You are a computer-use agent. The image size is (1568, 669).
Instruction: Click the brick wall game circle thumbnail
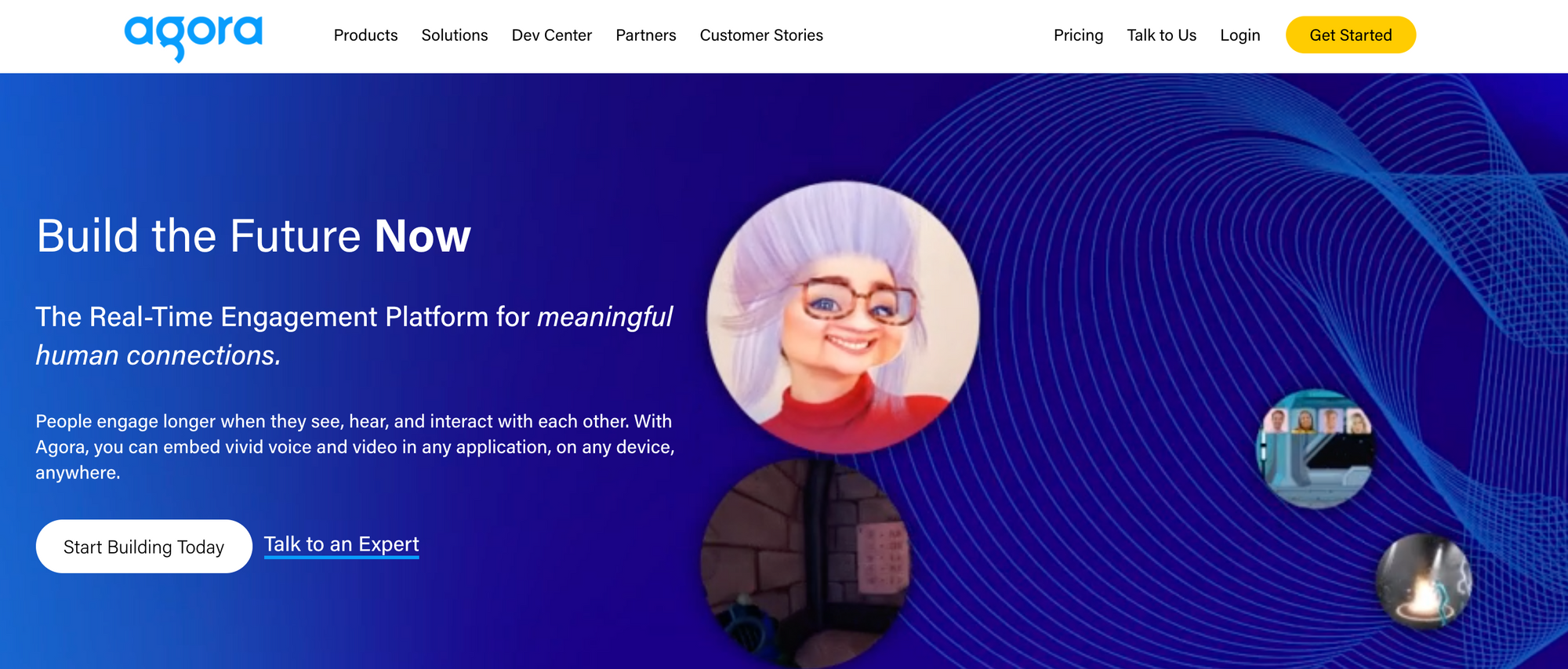click(x=805, y=565)
